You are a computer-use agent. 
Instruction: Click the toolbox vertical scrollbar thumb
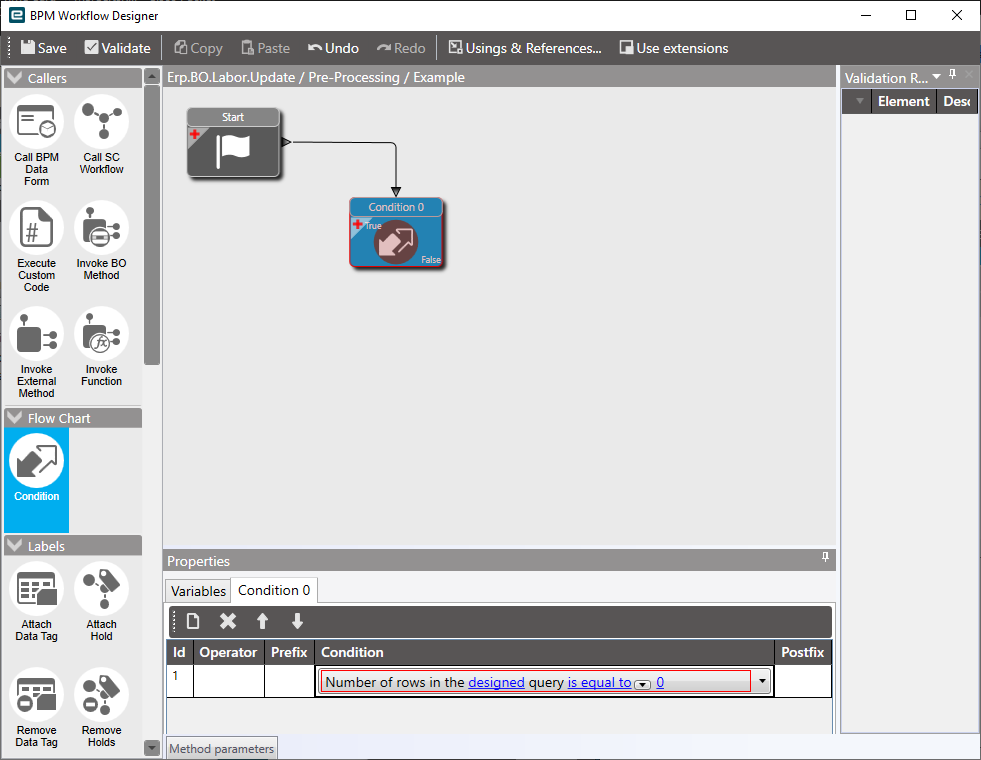pos(152,224)
